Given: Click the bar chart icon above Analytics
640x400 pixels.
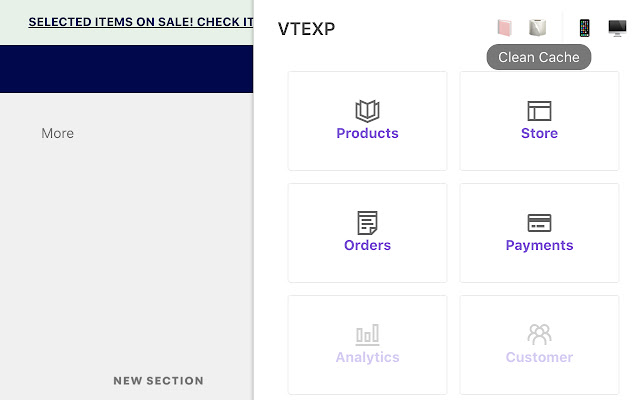Looking at the screenshot, I should coord(367,335).
